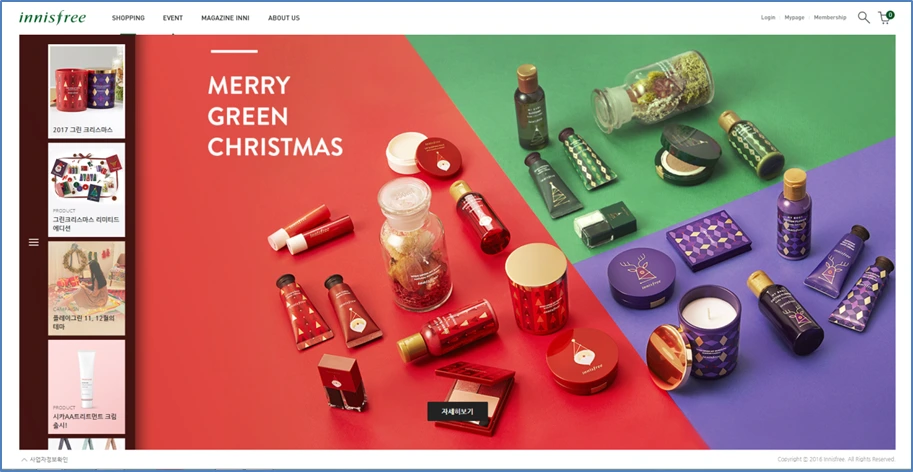
Task: Open the MAGAZINE INNI menu
Action: 225,18
